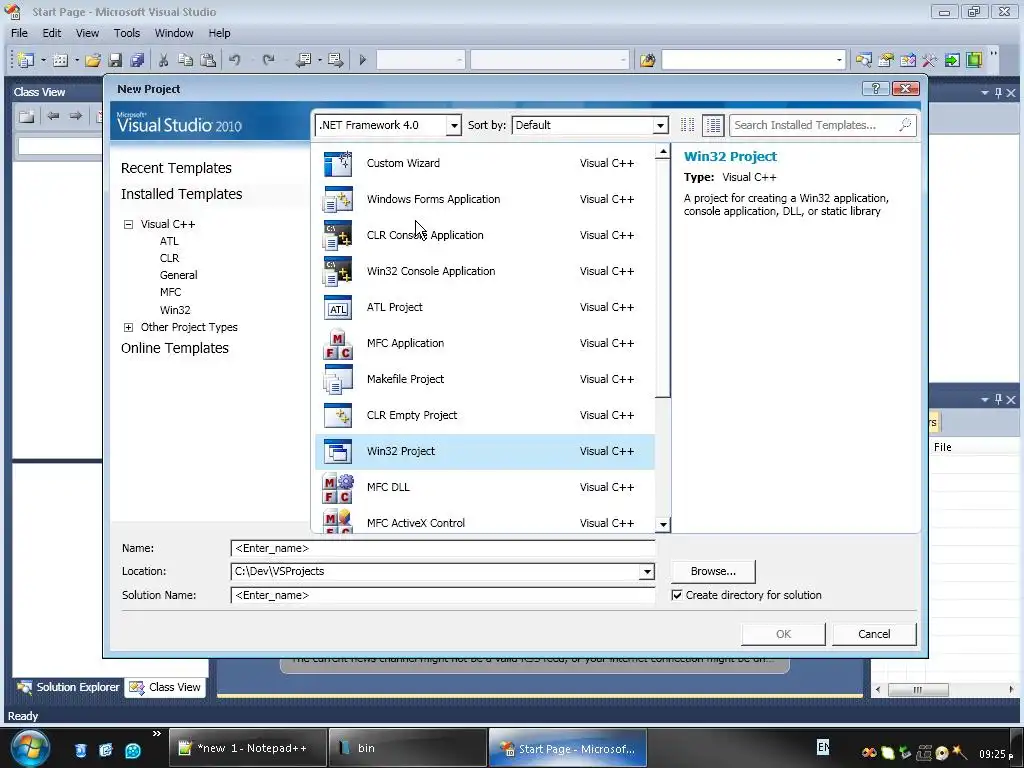
Task: Open Notepad++ from the taskbar
Action: click(248, 748)
